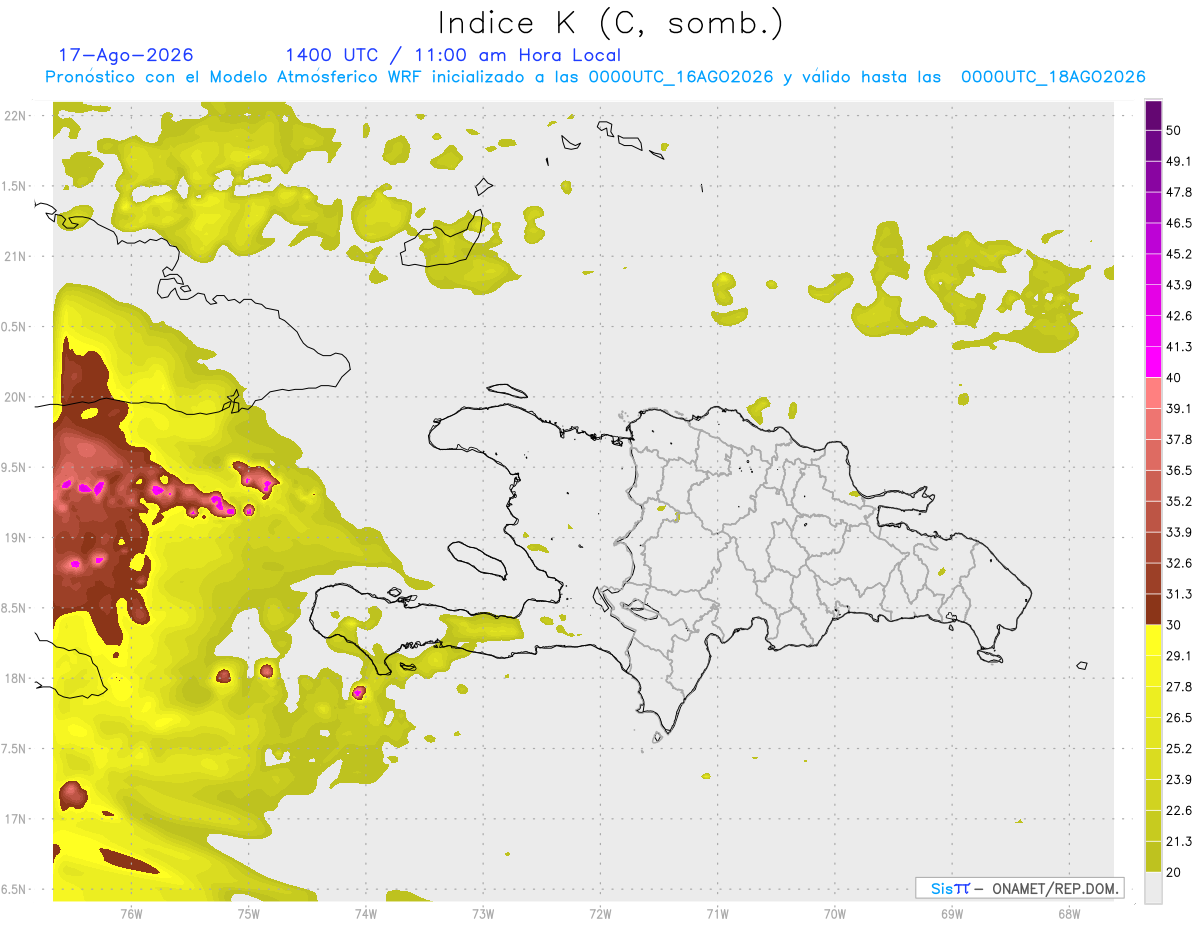Click the colorbar value "25.2"
This screenshot has width=1200, height=927.
pyautogui.click(x=1179, y=749)
